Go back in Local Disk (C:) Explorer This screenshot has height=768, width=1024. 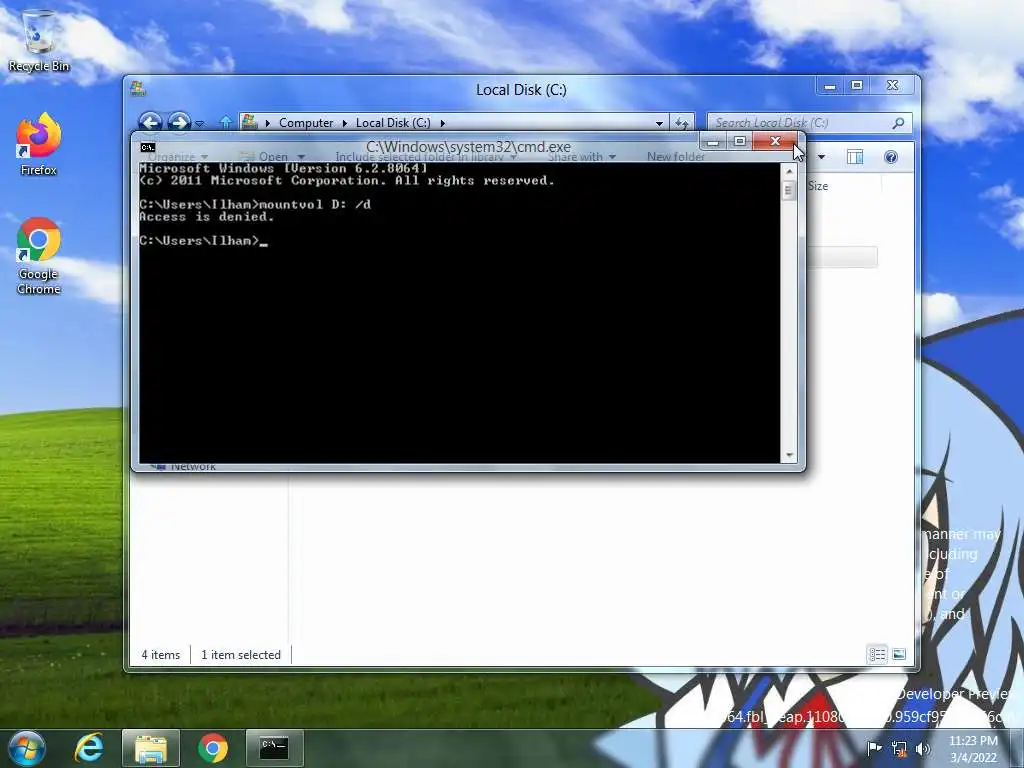click(x=150, y=122)
